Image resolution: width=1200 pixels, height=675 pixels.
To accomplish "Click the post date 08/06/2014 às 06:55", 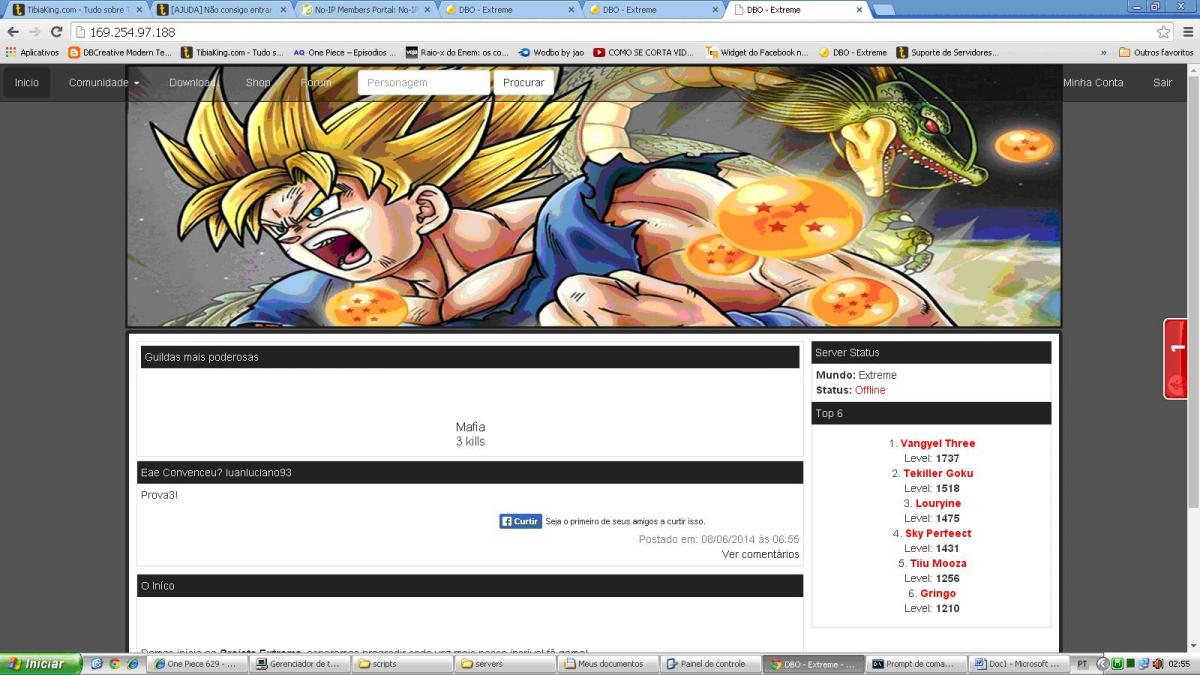I will coord(750,539).
